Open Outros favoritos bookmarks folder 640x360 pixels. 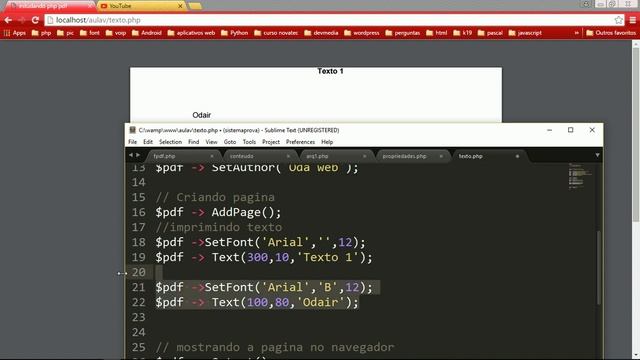click(611, 33)
